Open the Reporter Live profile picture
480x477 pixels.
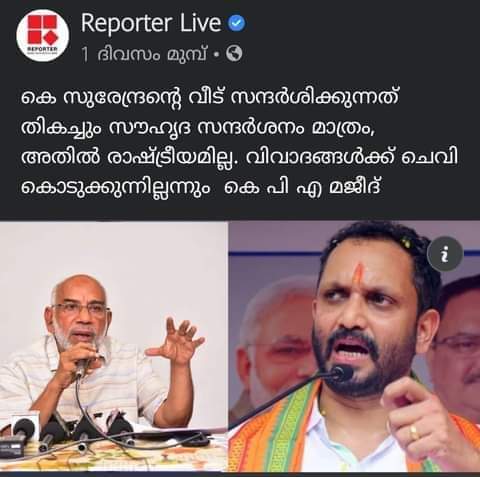coord(42,35)
